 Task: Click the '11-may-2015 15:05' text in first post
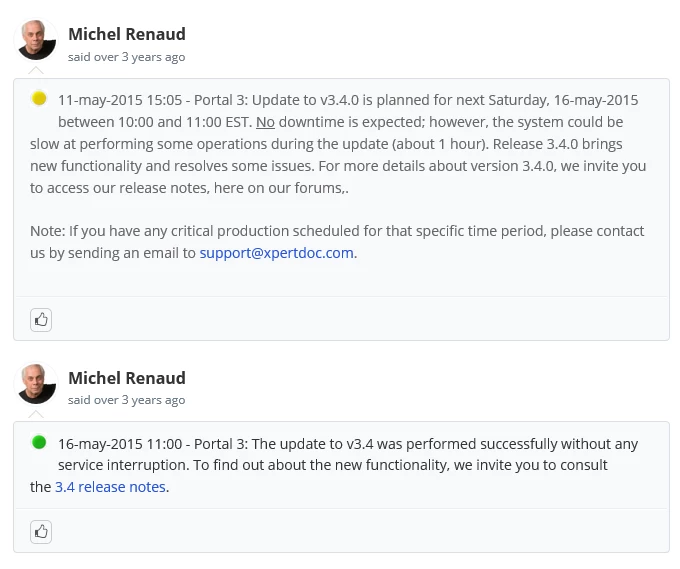[120, 100]
